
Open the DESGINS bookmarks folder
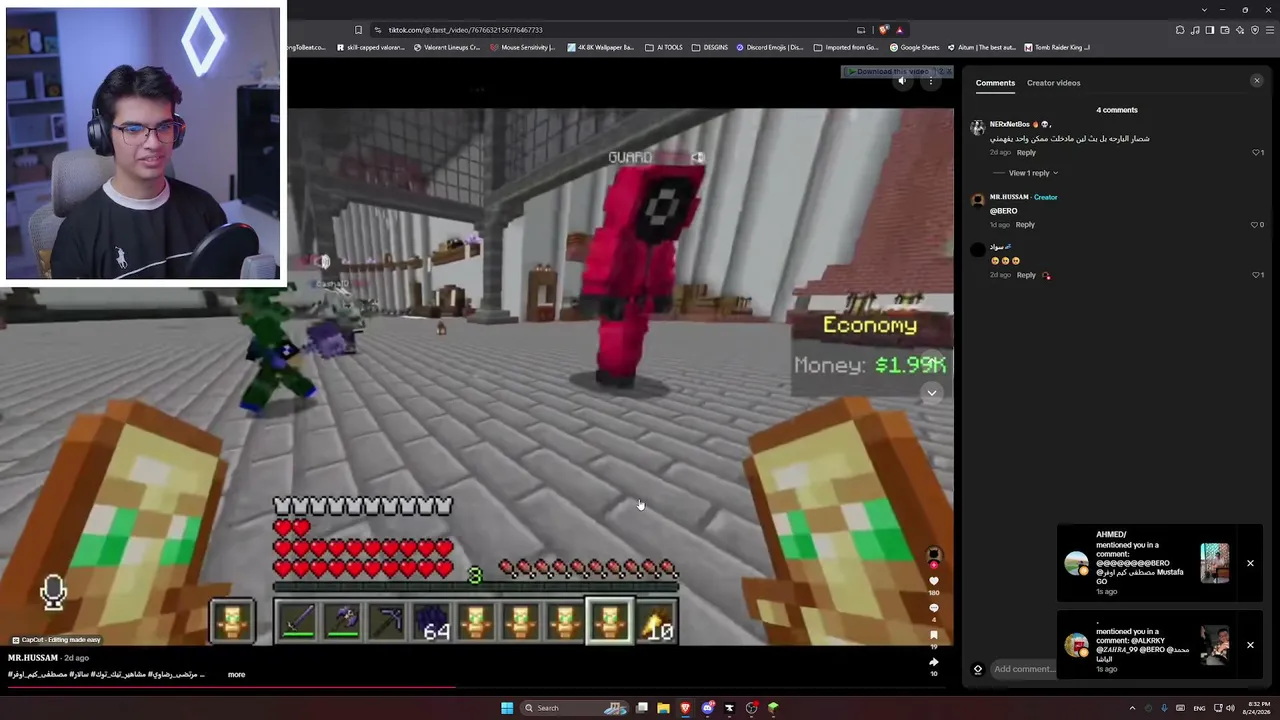click(x=709, y=47)
